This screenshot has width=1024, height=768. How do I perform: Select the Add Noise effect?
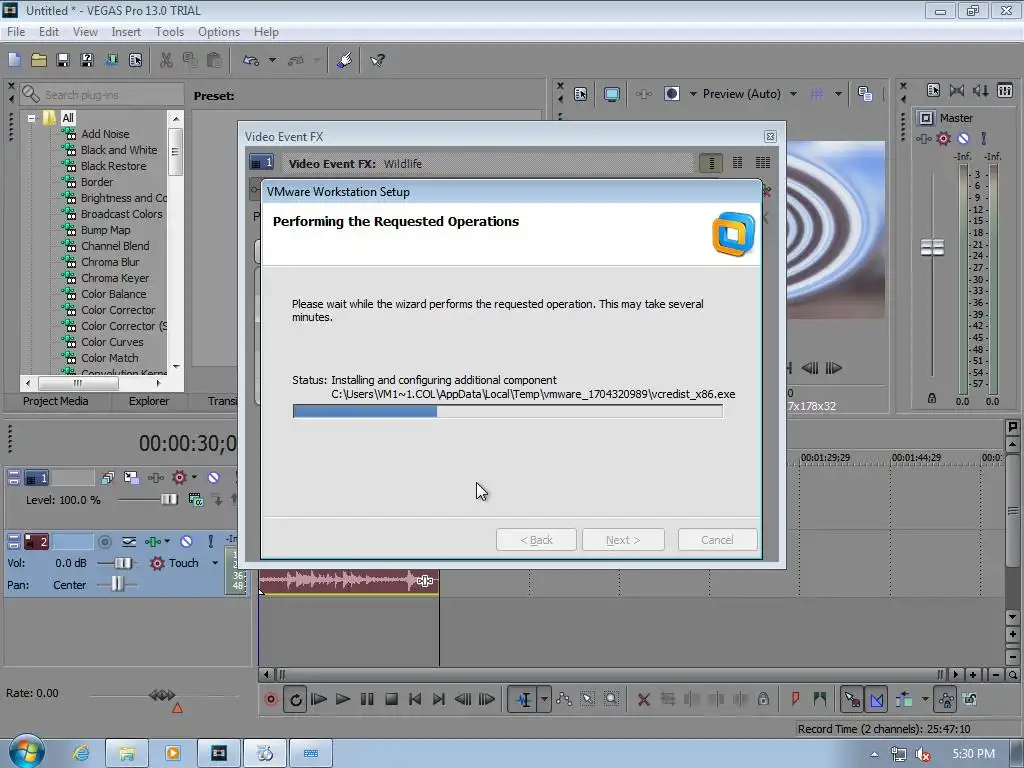tap(104, 134)
